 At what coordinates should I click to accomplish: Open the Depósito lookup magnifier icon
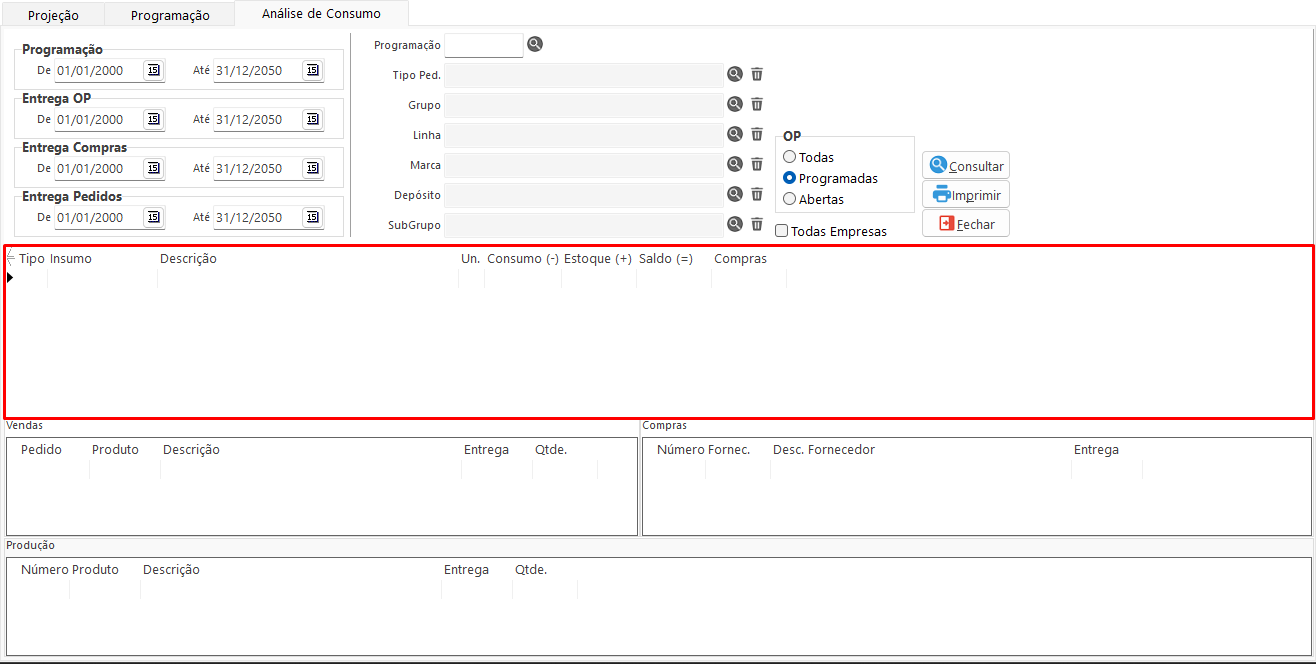735,194
